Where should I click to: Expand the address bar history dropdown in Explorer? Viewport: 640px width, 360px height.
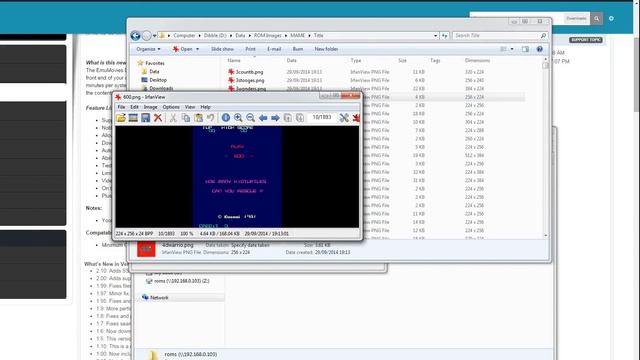(436, 36)
